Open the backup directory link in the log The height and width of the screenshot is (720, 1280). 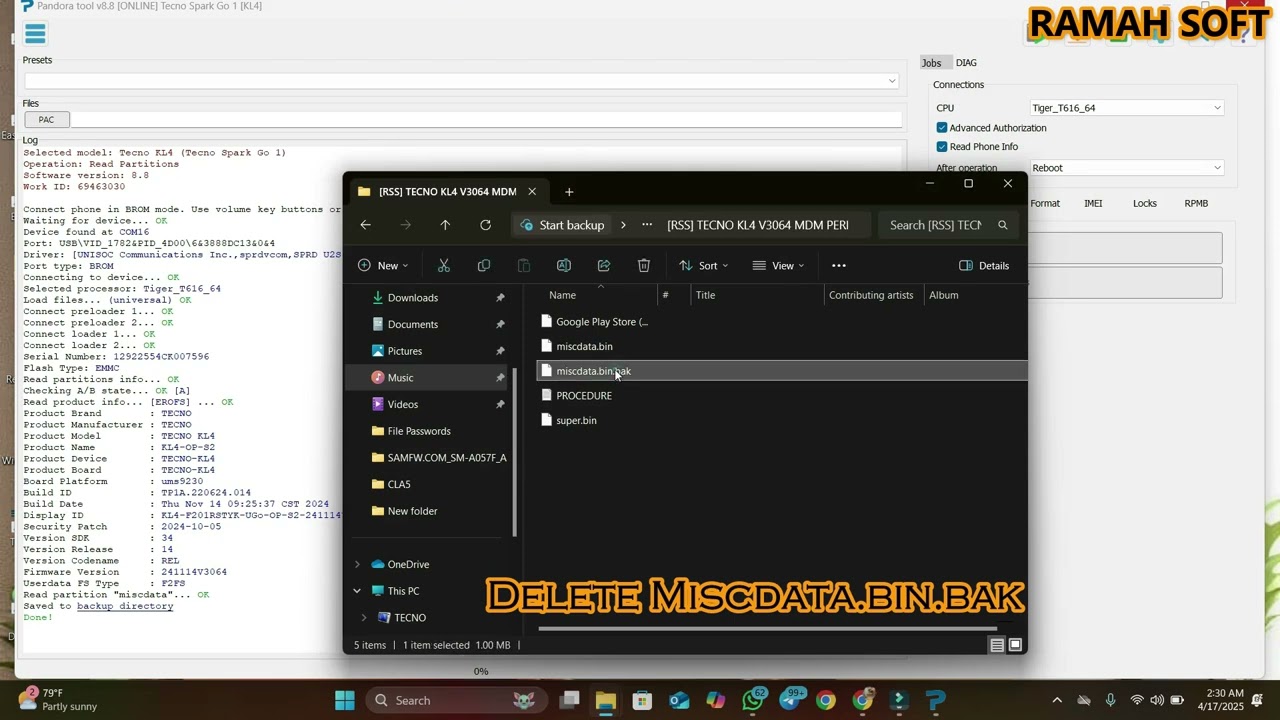(125, 606)
